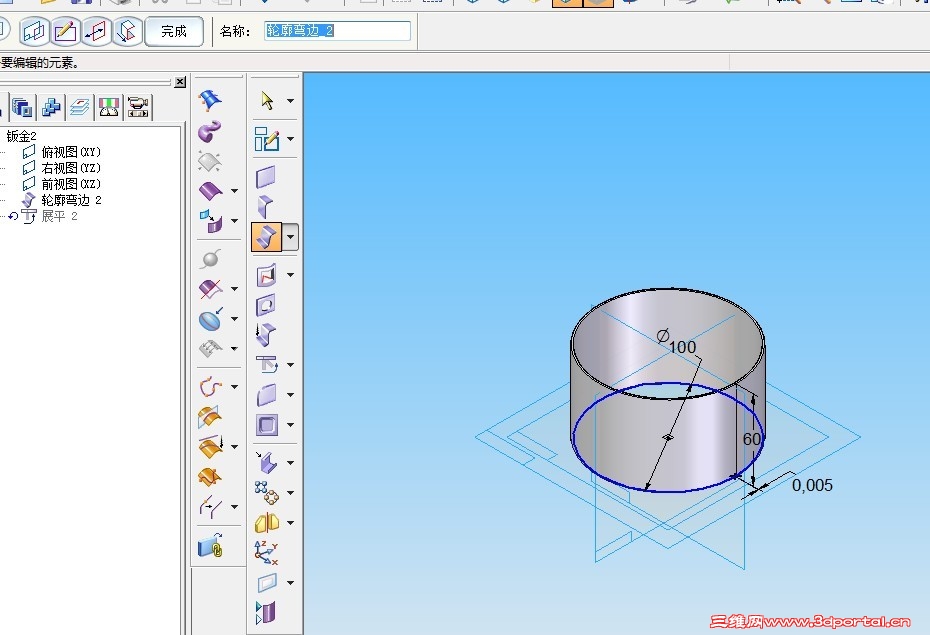Select the 轮廓弯边 2 feature in tree
930x635 pixels.
point(71,200)
